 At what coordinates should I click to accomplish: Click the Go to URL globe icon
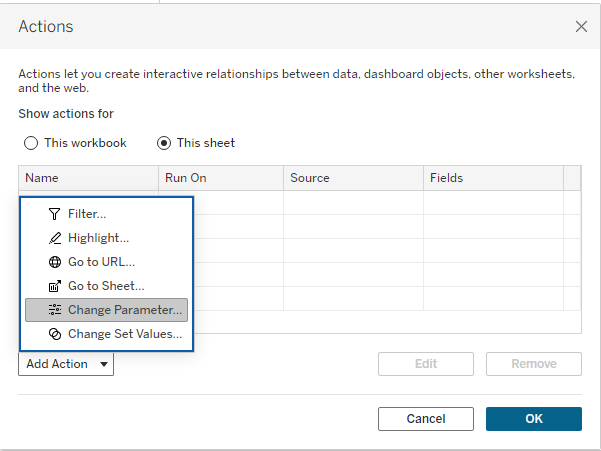pyautogui.click(x=55, y=262)
